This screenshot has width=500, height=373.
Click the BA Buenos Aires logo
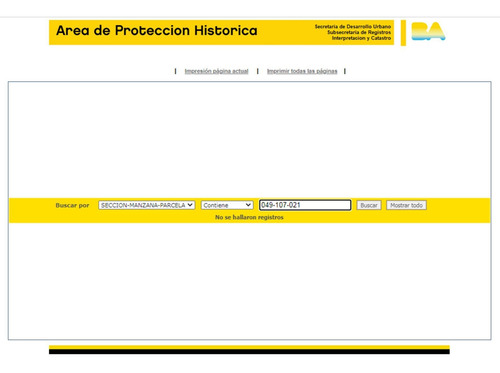tap(428, 31)
